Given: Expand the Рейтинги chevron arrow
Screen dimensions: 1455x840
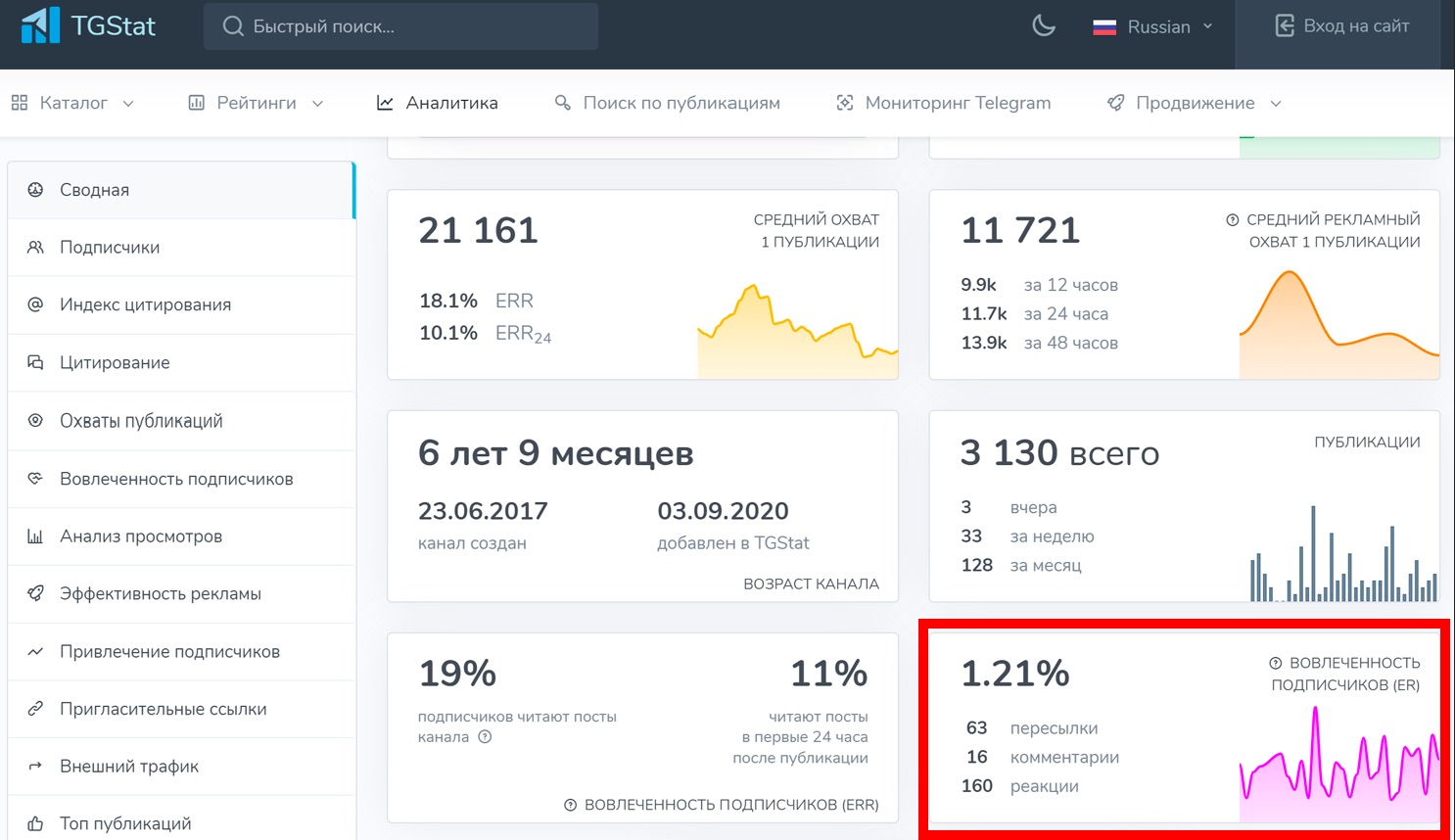Looking at the screenshot, I should click(x=317, y=104).
